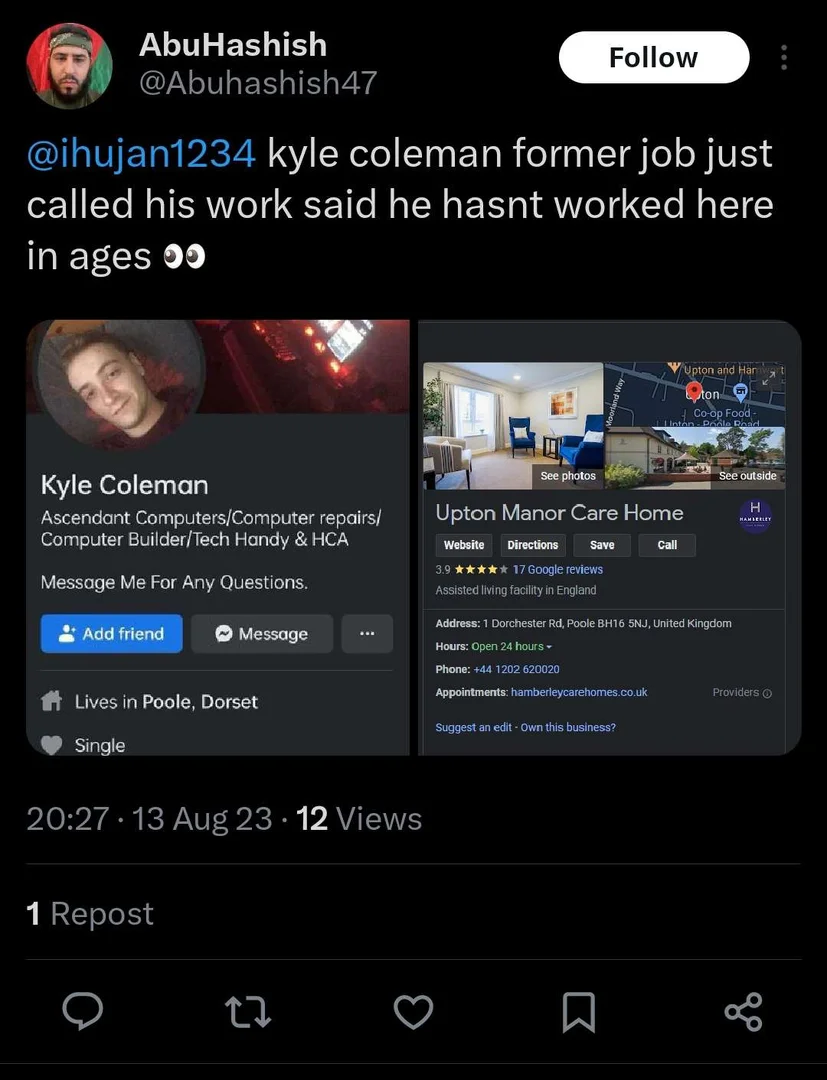Viewport: 827px width, 1080px height.
Task: Open the @ihujan1234 mention
Action: point(141,153)
